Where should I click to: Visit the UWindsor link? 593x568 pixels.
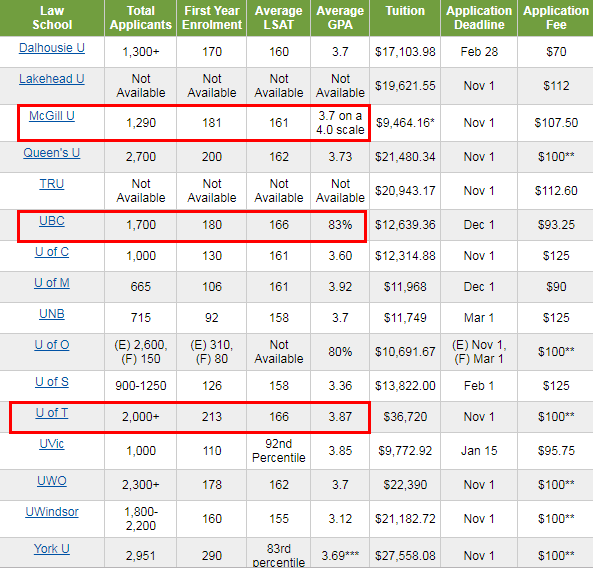tap(52, 512)
